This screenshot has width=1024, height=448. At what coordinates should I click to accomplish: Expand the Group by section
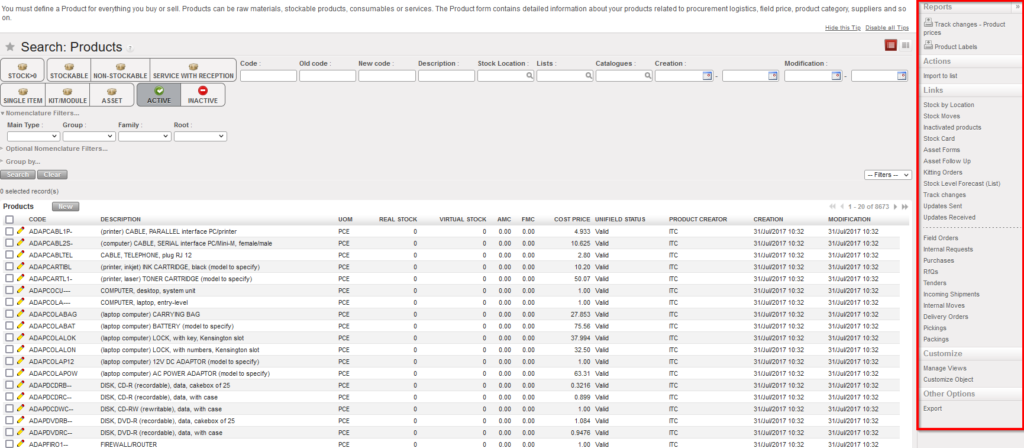22,161
